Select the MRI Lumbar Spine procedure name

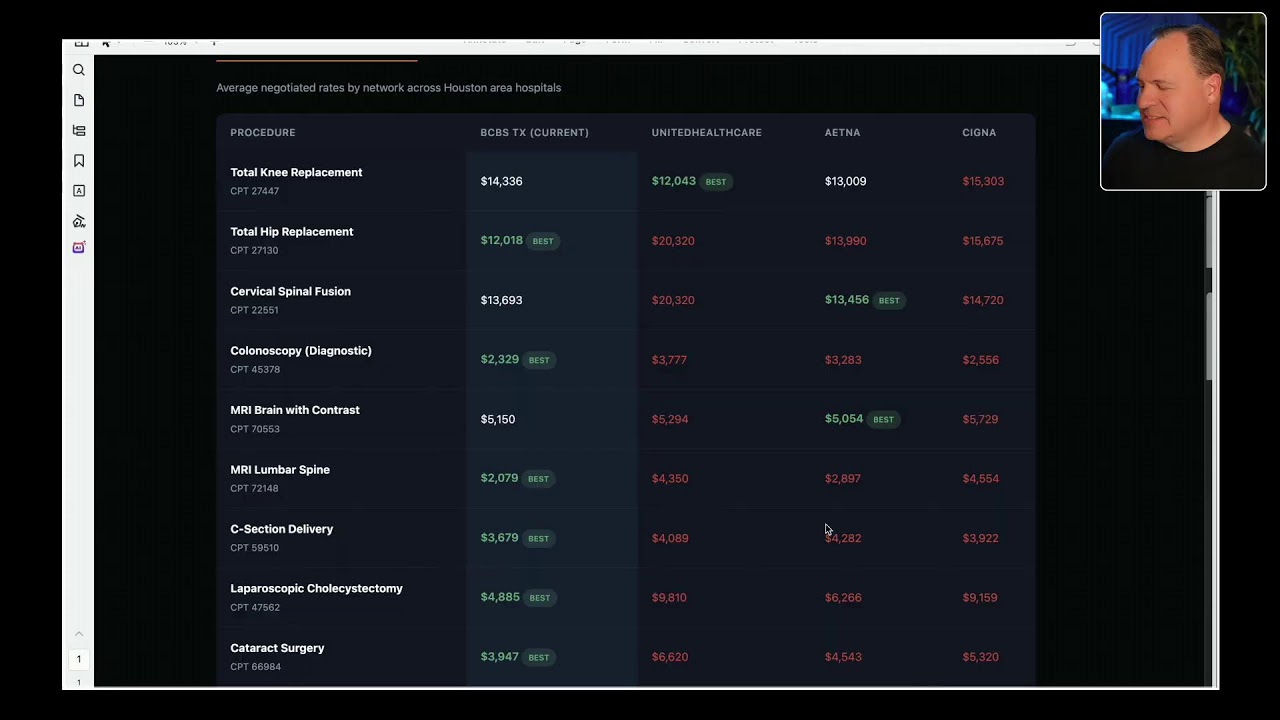point(280,470)
